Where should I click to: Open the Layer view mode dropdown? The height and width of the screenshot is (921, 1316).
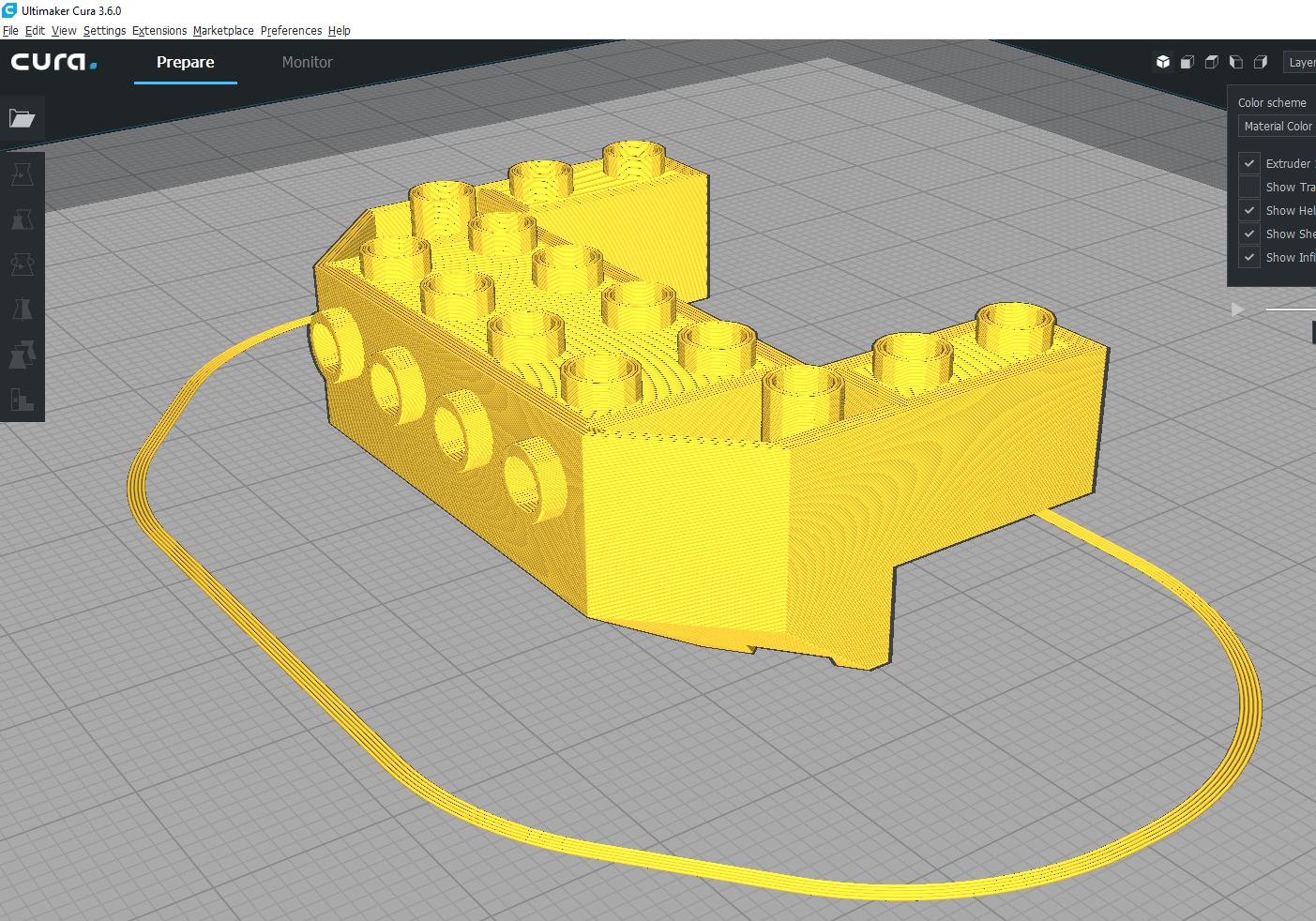tap(1299, 62)
